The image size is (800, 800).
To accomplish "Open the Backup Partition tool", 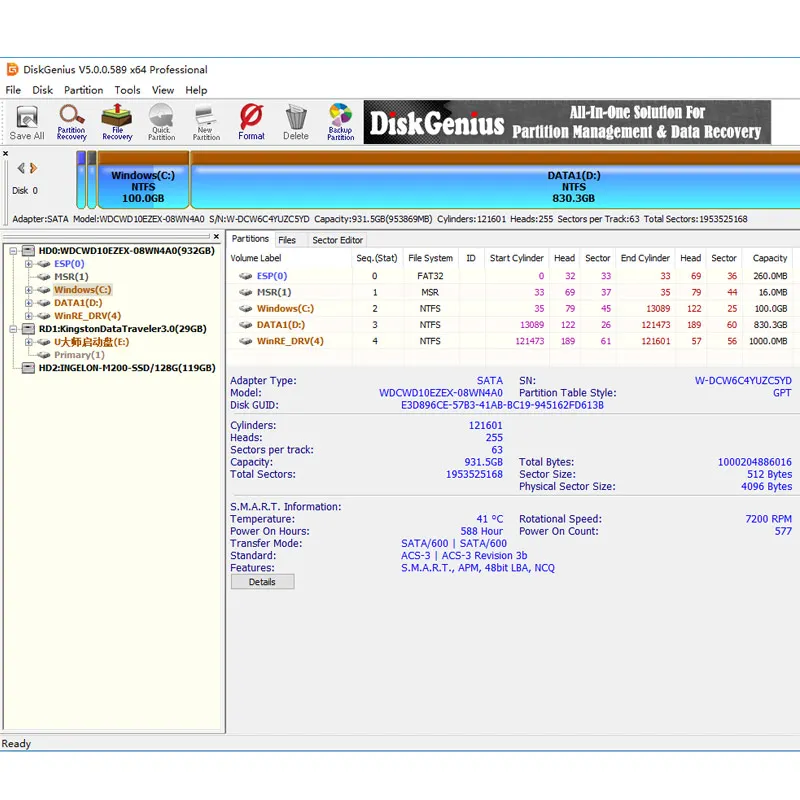I will (x=341, y=122).
